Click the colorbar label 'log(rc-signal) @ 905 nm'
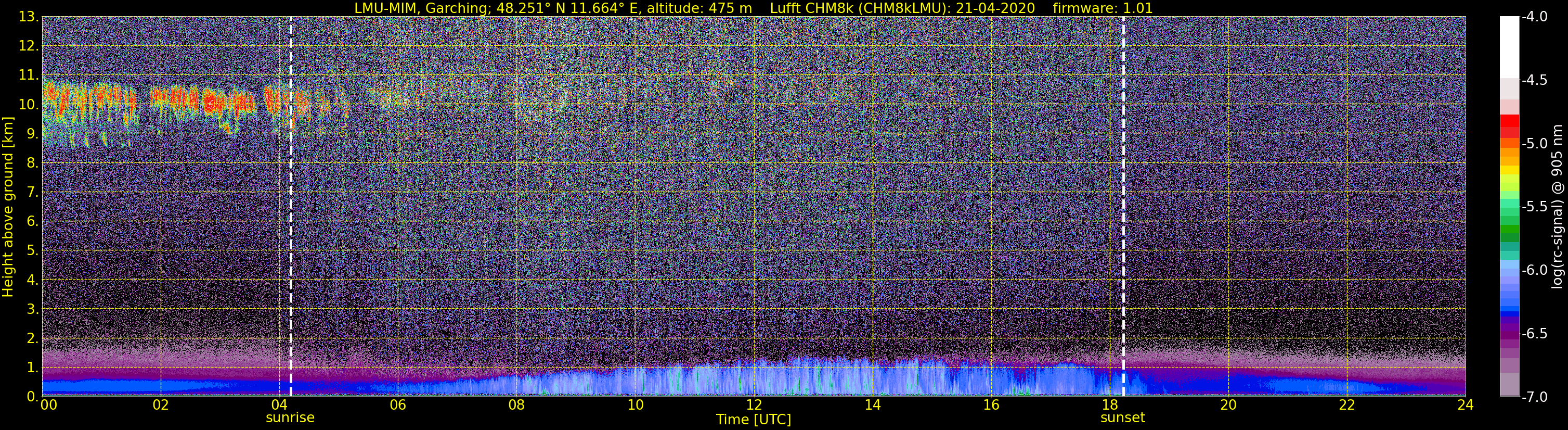The height and width of the screenshot is (430, 1568). (1558, 207)
